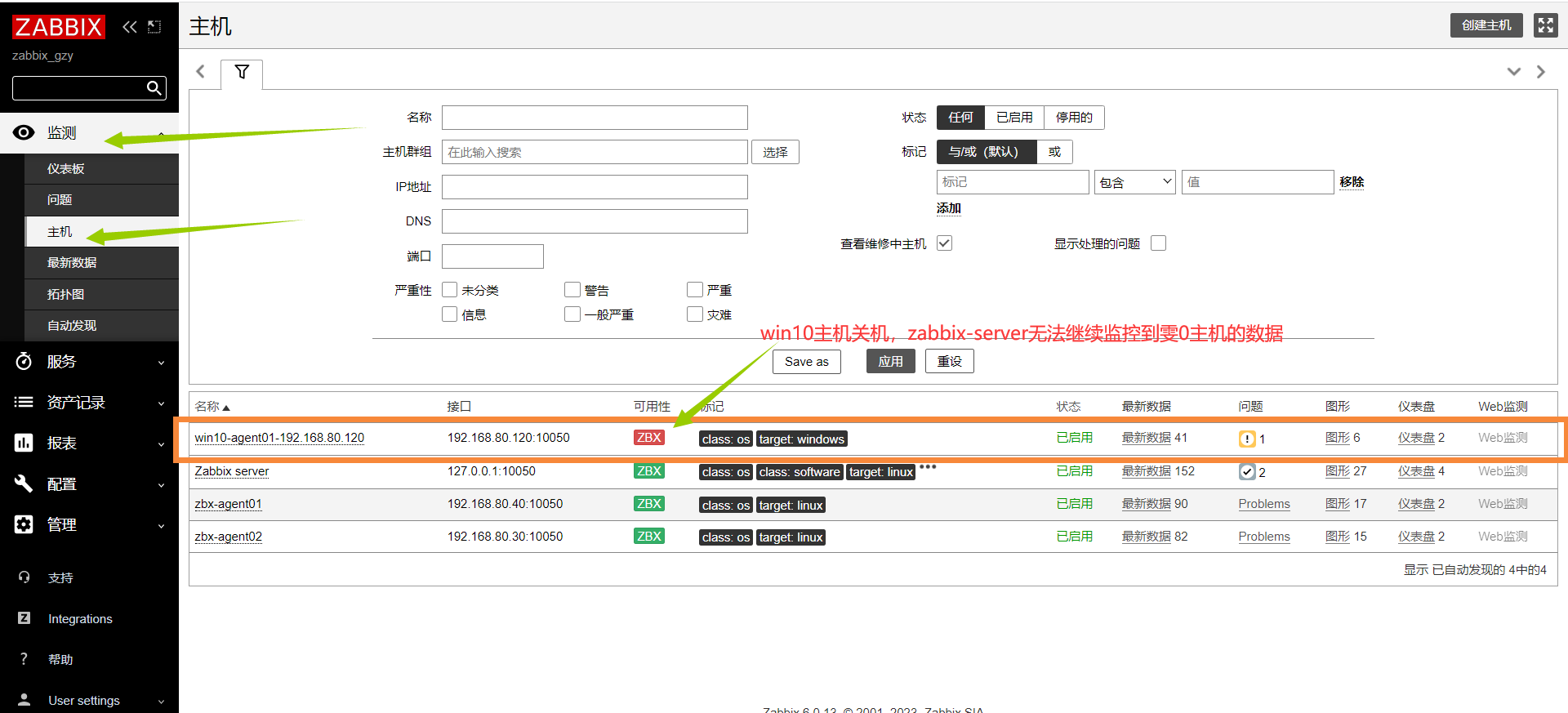Click the User settings person icon
The image size is (1568, 713).
(x=24, y=700)
